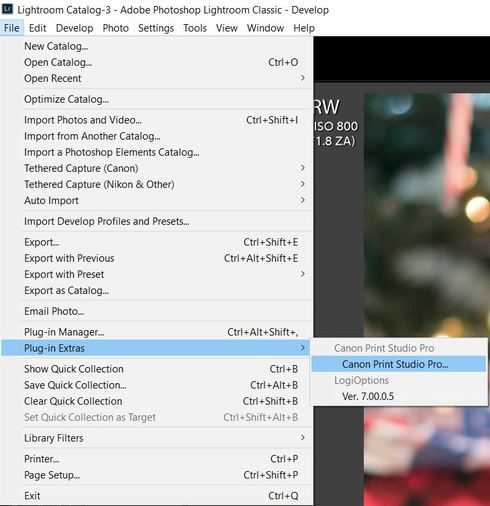490x506 pixels.
Task: Open the Develop menu
Action: (74, 28)
